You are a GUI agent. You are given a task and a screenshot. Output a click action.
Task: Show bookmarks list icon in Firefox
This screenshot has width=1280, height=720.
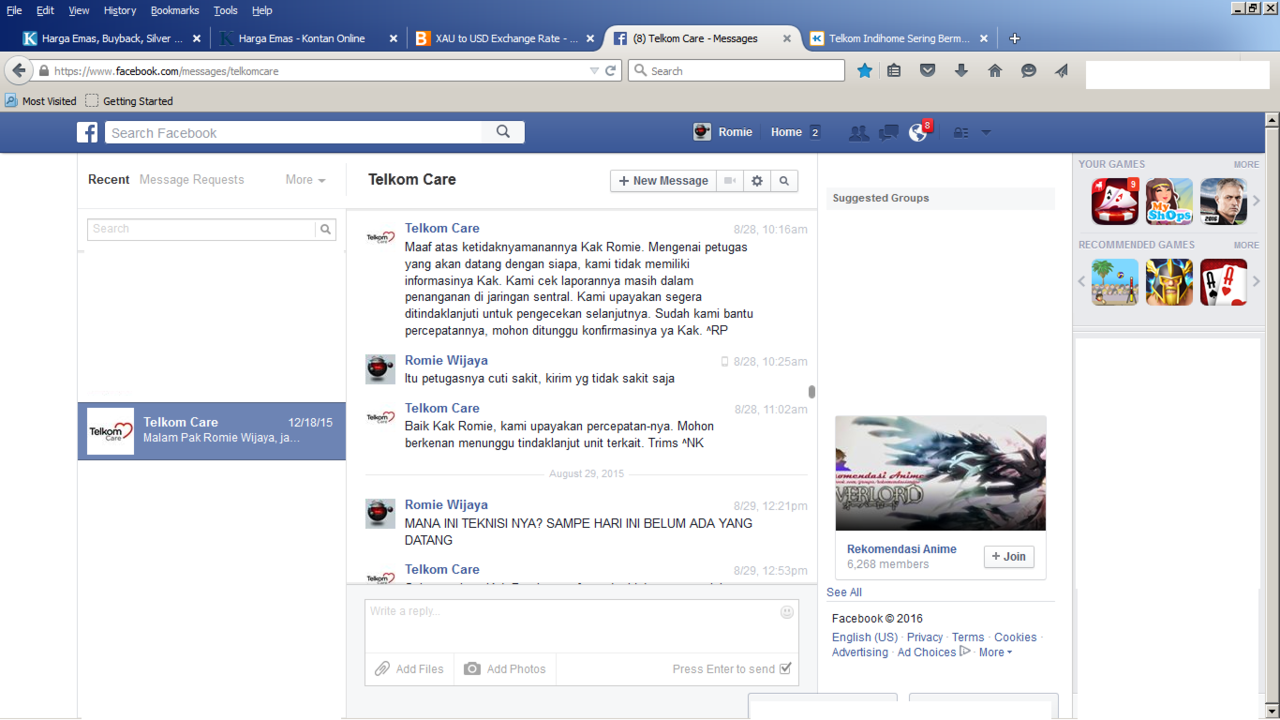pyautogui.click(x=894, y=71)
